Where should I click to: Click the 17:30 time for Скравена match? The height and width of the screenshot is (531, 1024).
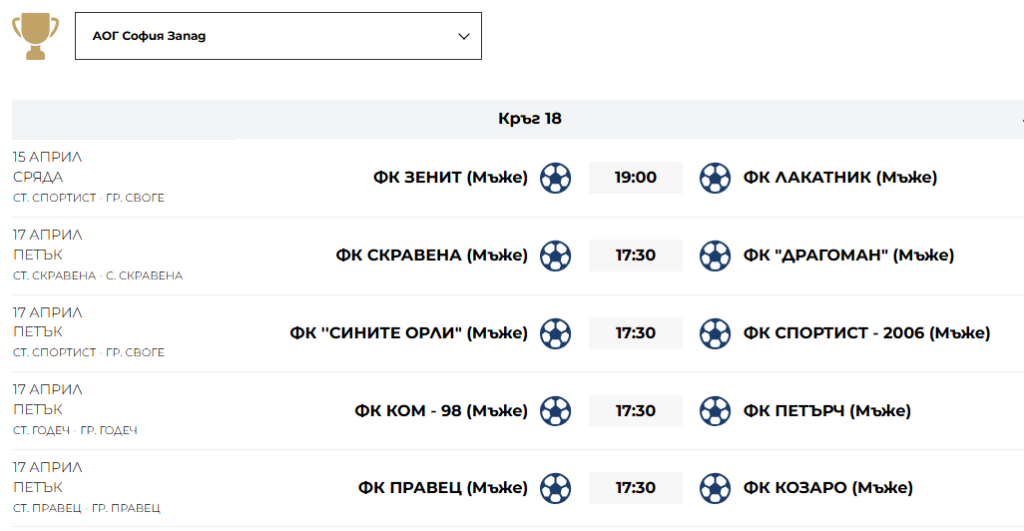tap(635, 256)
